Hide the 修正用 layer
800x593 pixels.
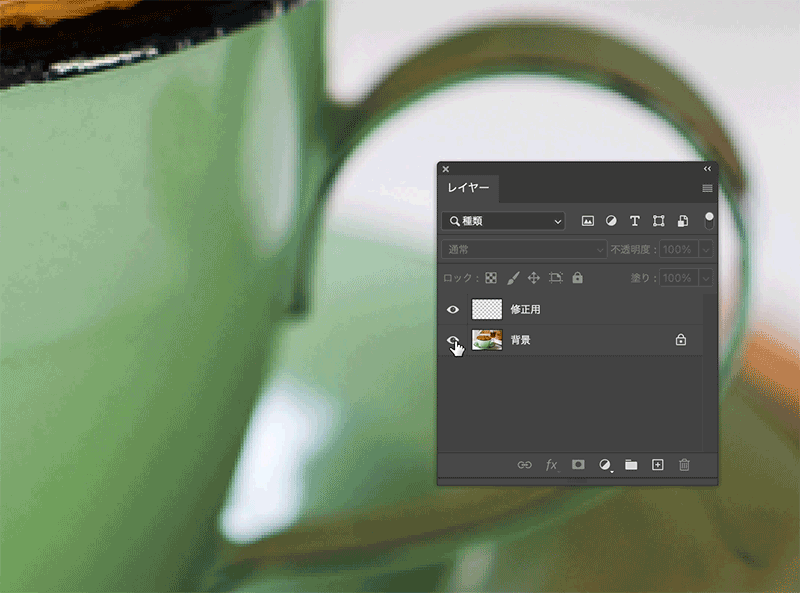(453, 310)
